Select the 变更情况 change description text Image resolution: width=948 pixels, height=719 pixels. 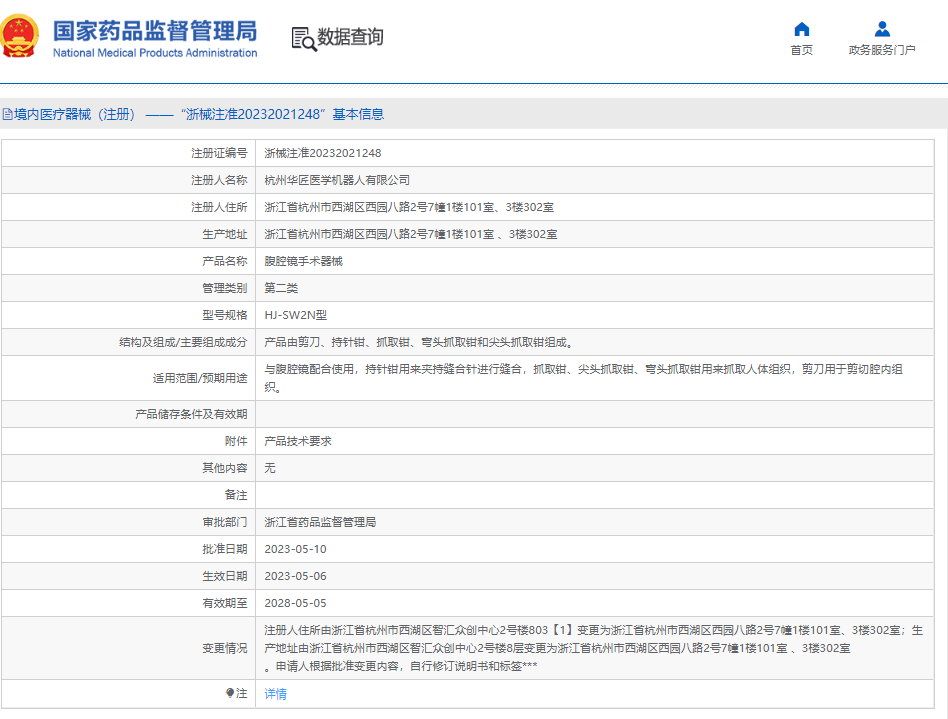[x=594, y=648]
